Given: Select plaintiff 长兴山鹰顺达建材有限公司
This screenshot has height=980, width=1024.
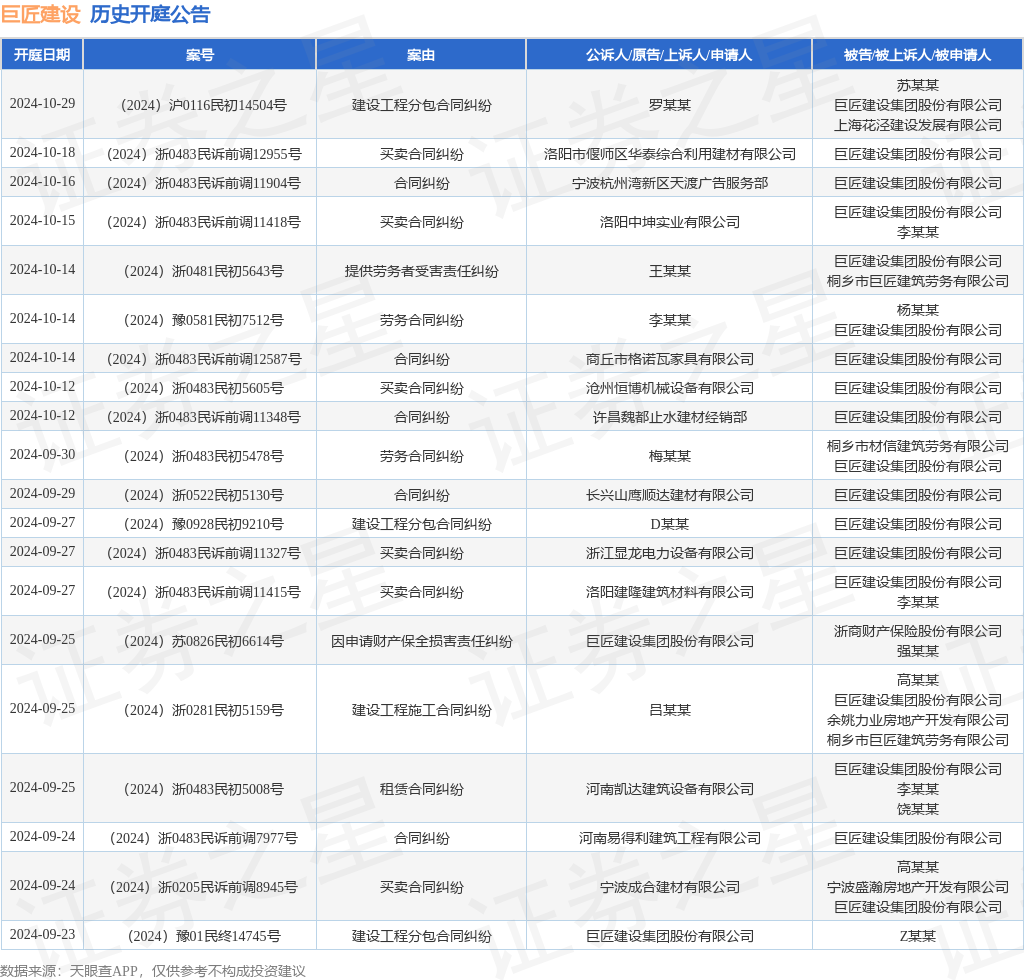Looking at the screenshot, I should (669, 496).
